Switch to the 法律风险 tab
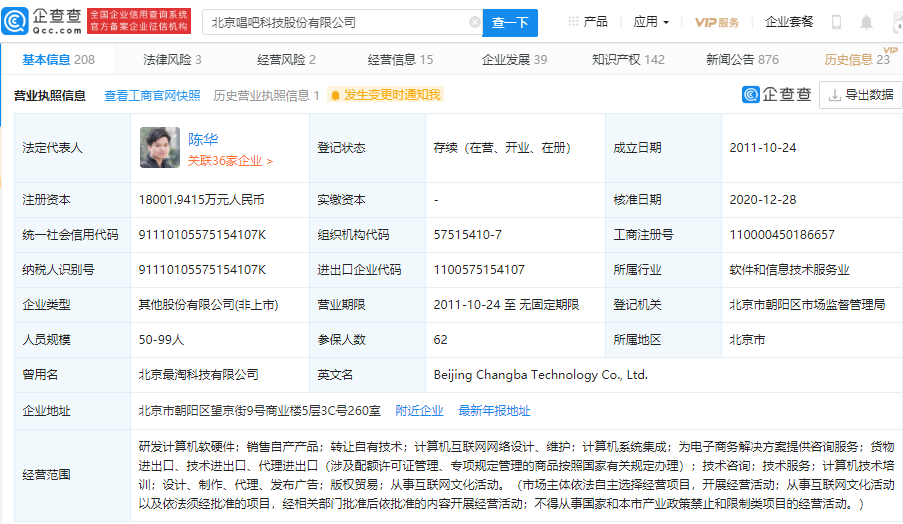 (x=172, y=60)
